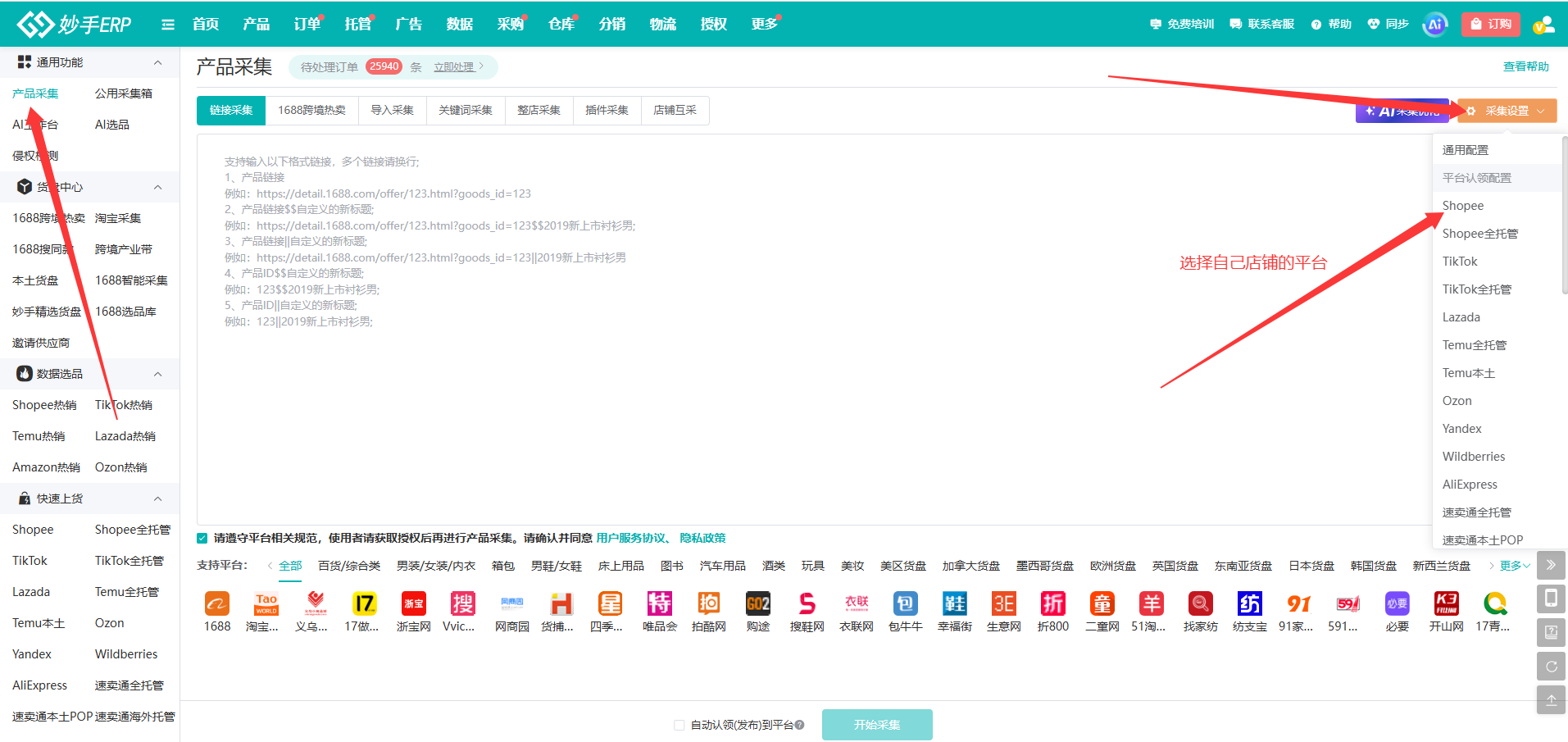
Task: Click the hamburger menu icon beside logo
Action: (x=168, y=25)
